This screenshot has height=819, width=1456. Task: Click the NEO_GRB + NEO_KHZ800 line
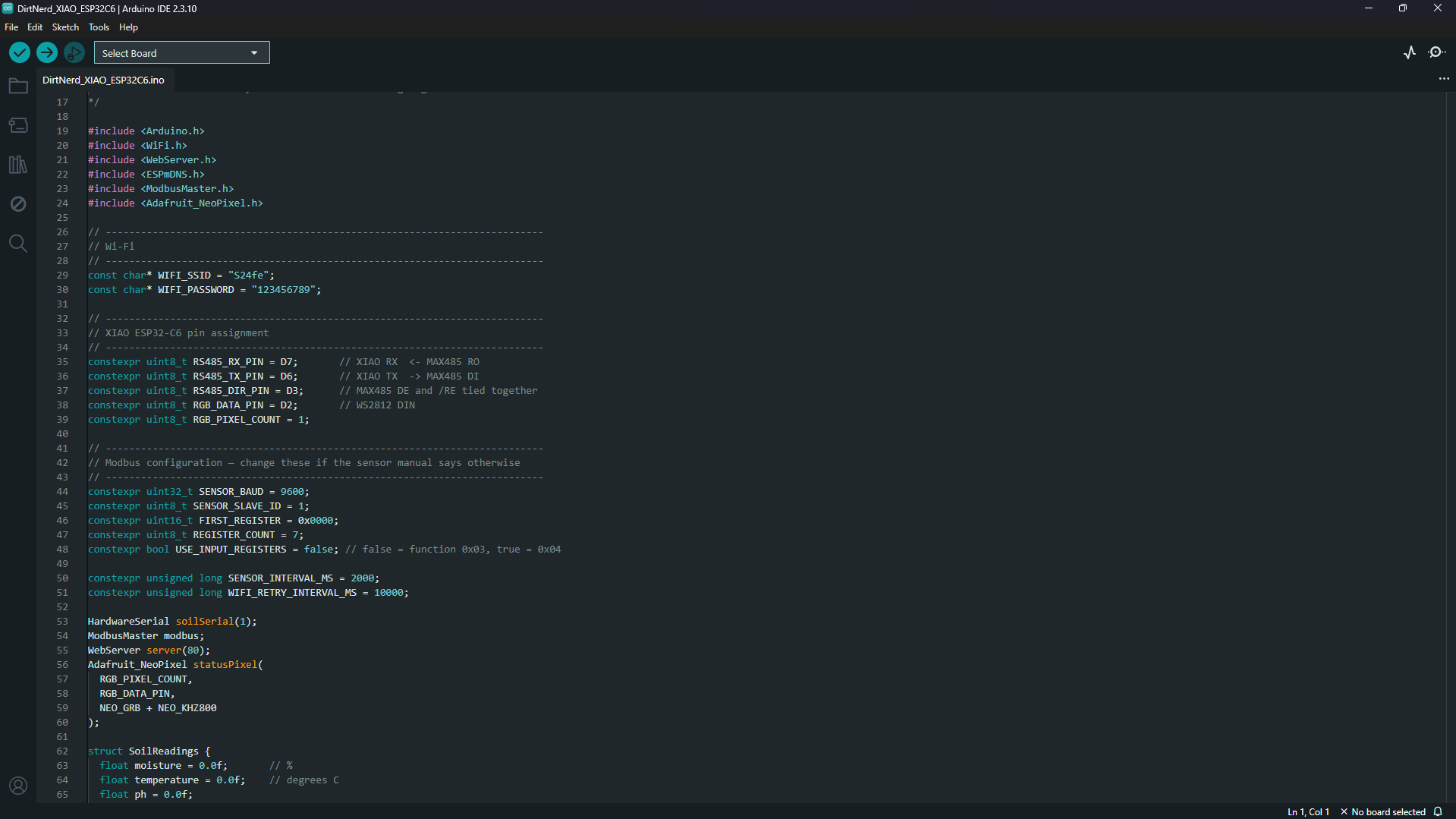(x=158, y=708)
